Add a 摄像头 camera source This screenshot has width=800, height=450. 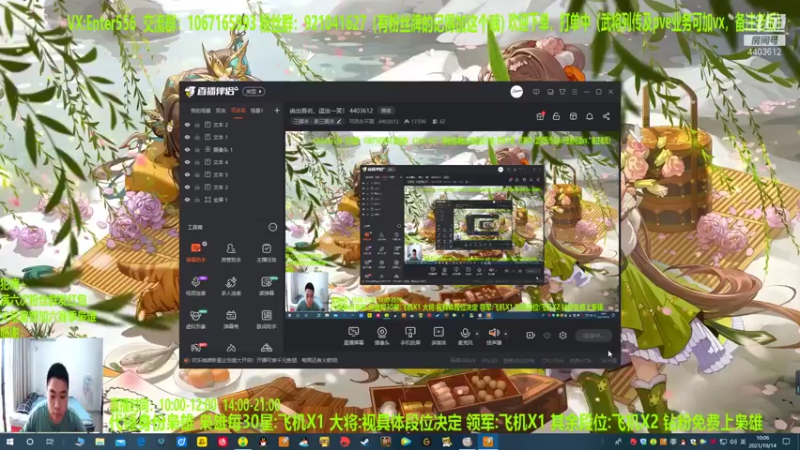382,336
